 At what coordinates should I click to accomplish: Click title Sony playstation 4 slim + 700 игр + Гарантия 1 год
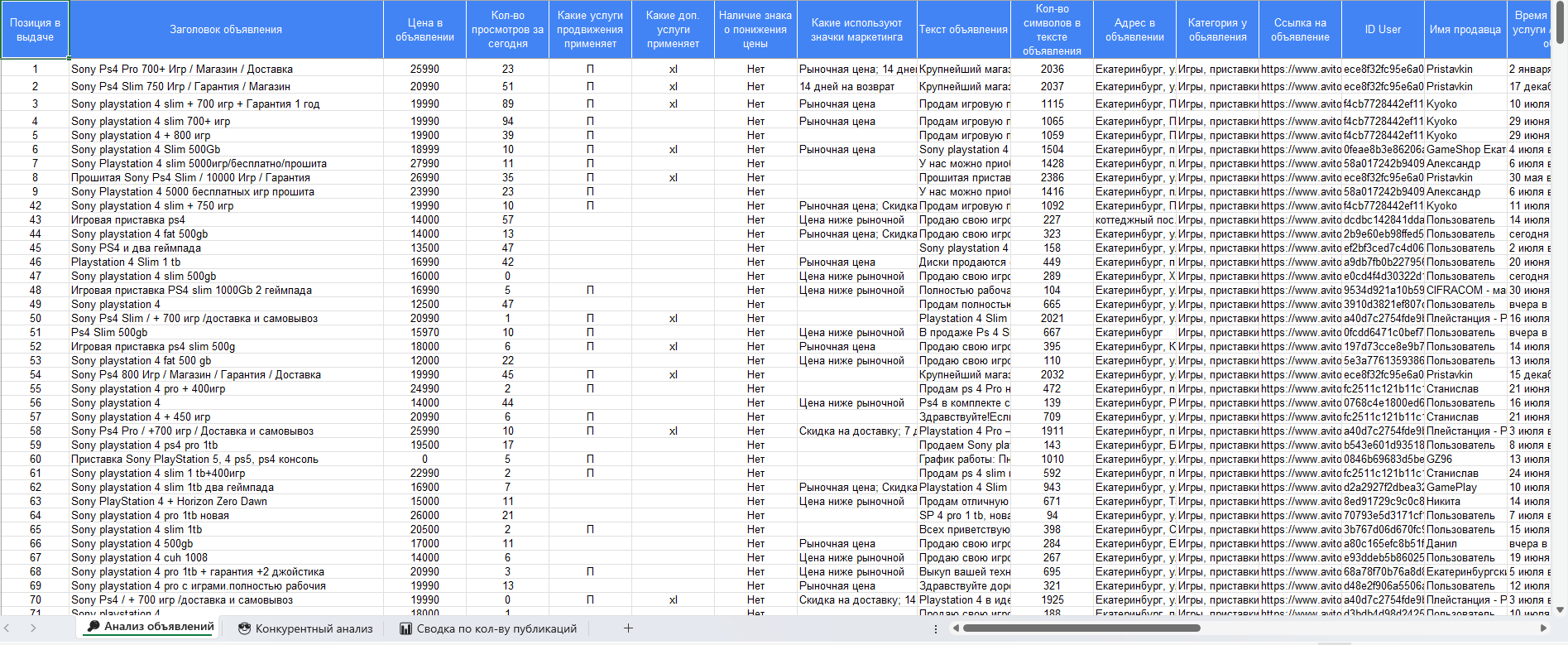[195, 104]
